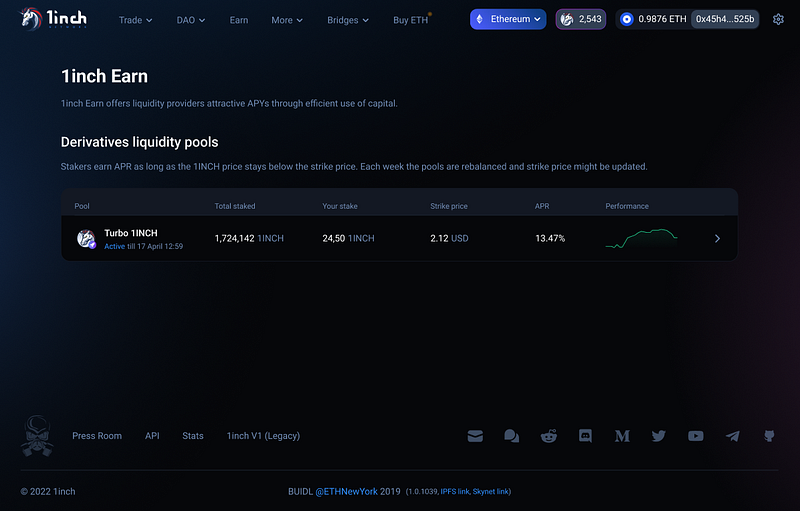800x511 pixels.
Task: Open the Ethereum network selector
Action: coord(508,19)
